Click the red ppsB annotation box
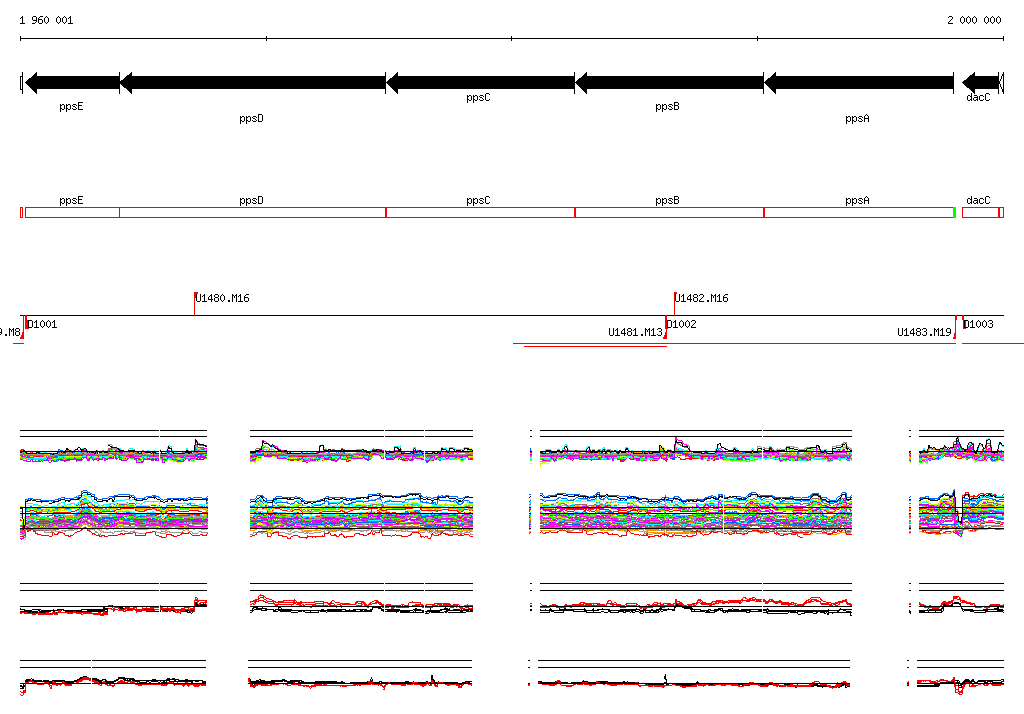The image size is (1024, 714). pos(669,212)
